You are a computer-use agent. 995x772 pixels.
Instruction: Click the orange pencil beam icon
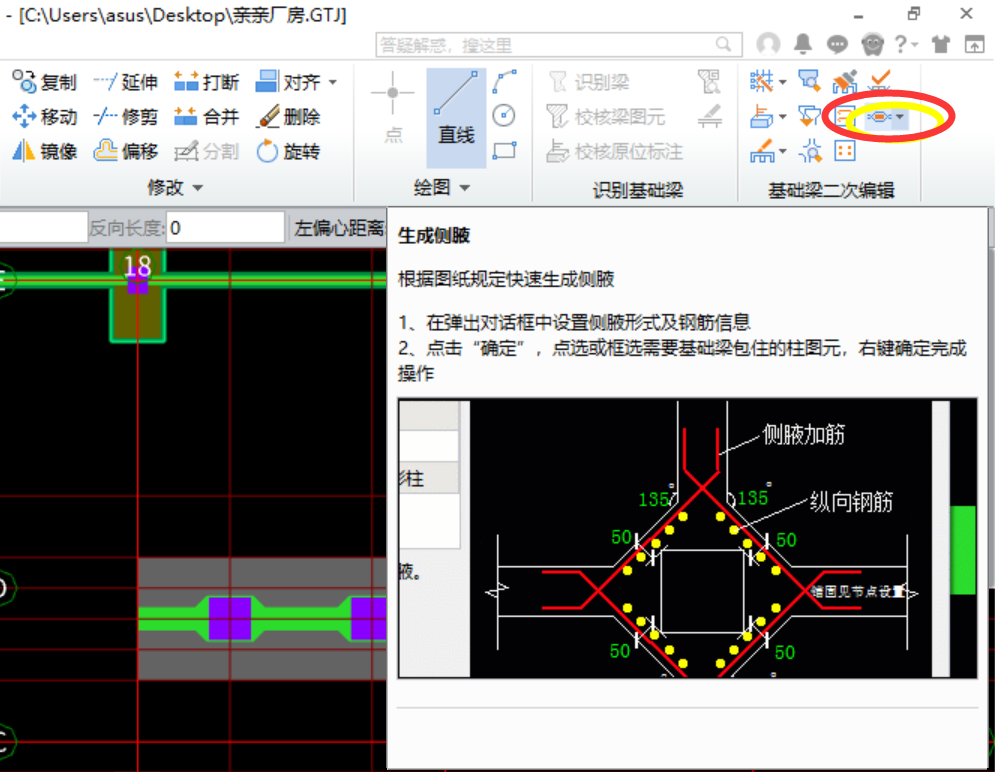click(x=761, y=151)
